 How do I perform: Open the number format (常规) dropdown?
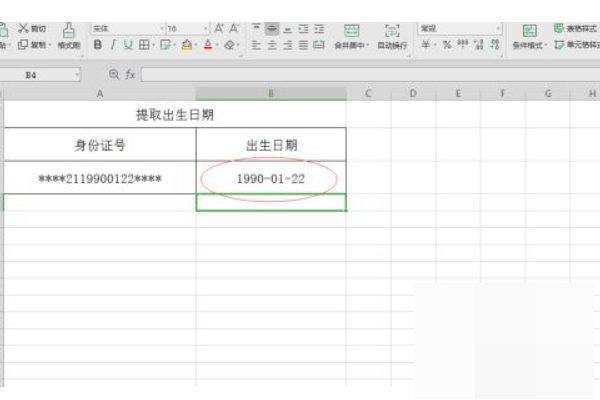(498, 28)
